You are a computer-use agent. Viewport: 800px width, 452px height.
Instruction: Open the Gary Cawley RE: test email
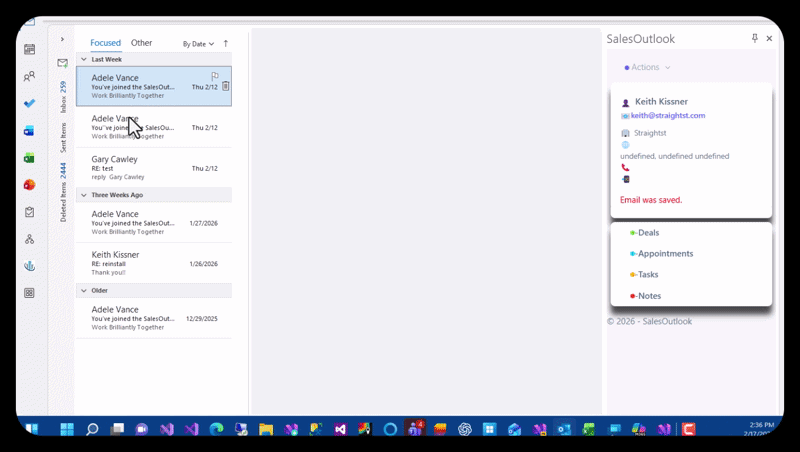(154, 168)
